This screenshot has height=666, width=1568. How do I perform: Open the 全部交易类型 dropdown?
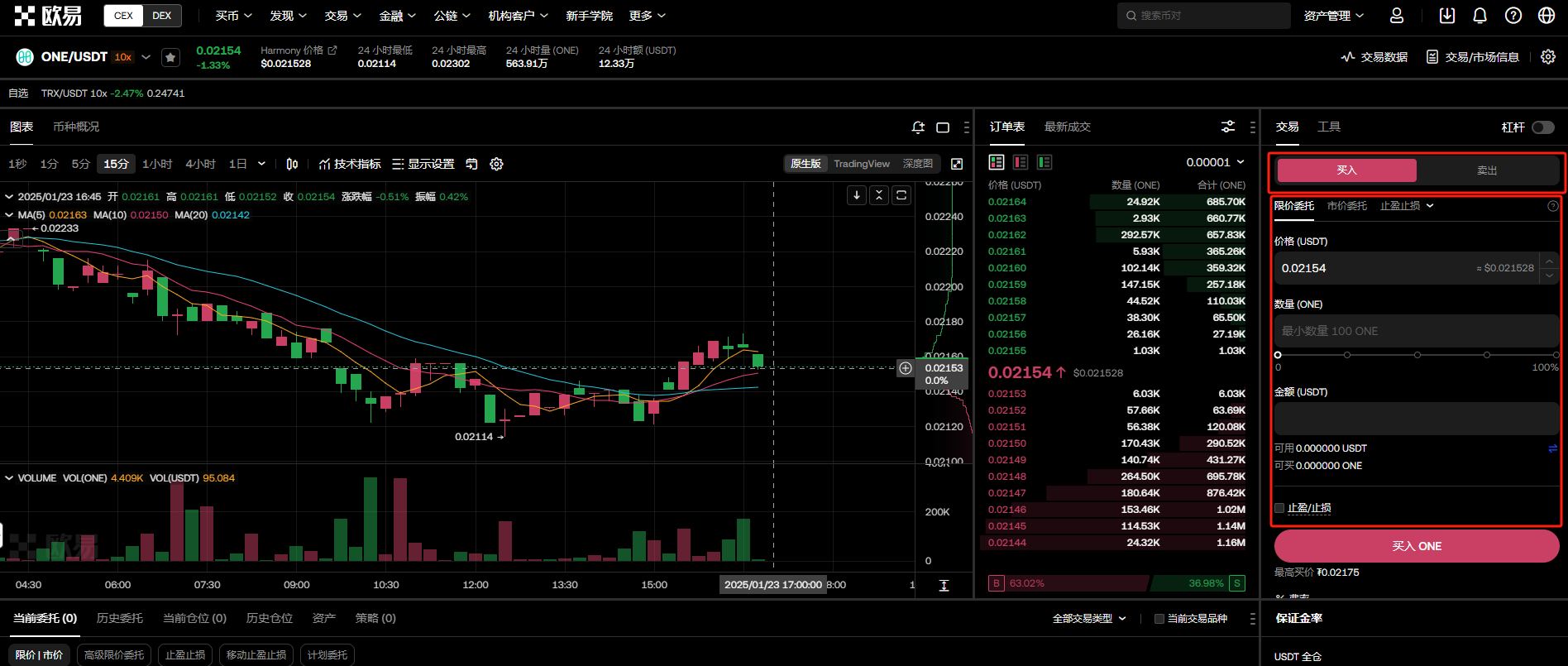click(x=1088, y=619)
